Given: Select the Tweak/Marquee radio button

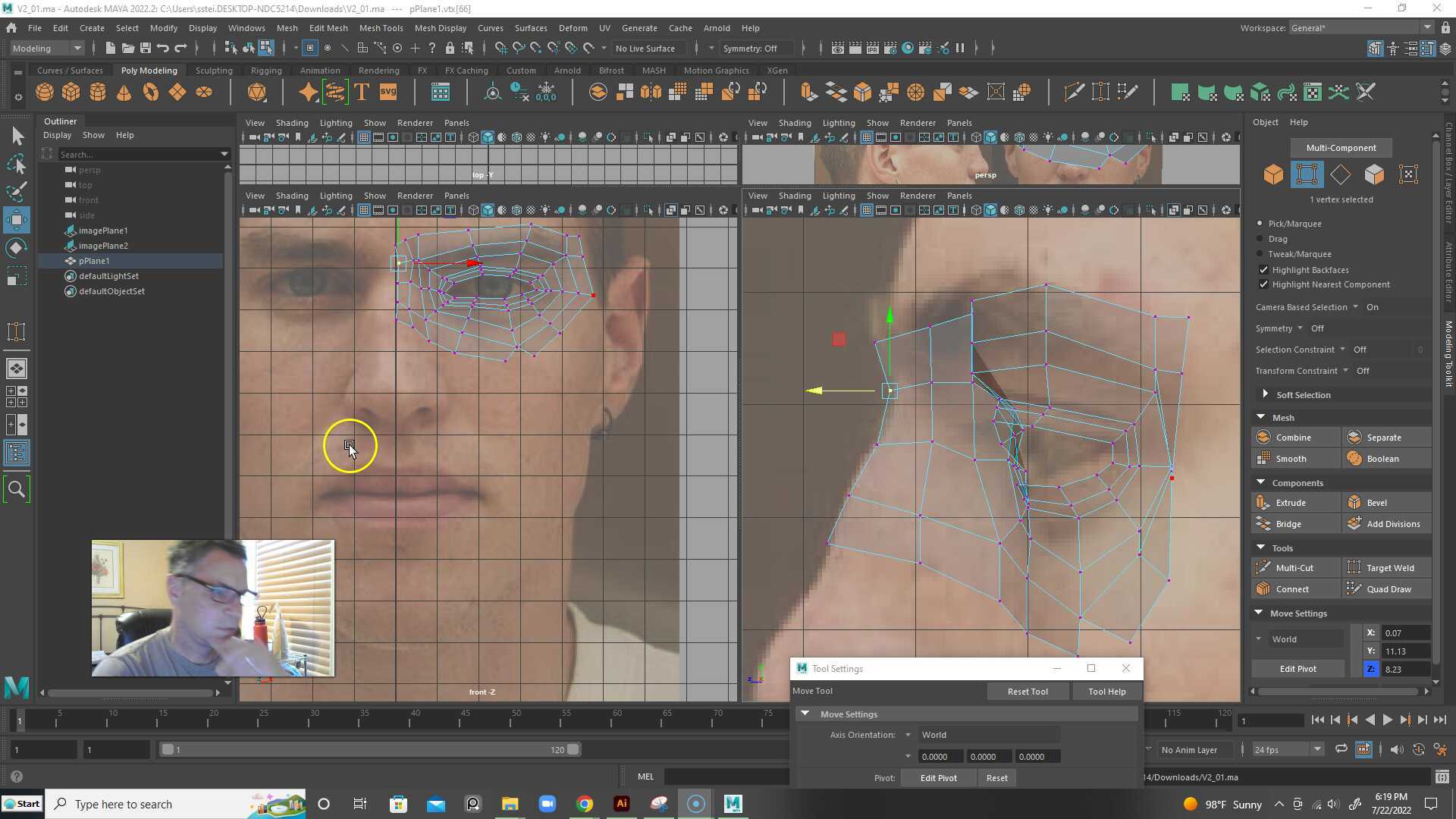Looking at the screenshot, I should tap(1260, 254).
